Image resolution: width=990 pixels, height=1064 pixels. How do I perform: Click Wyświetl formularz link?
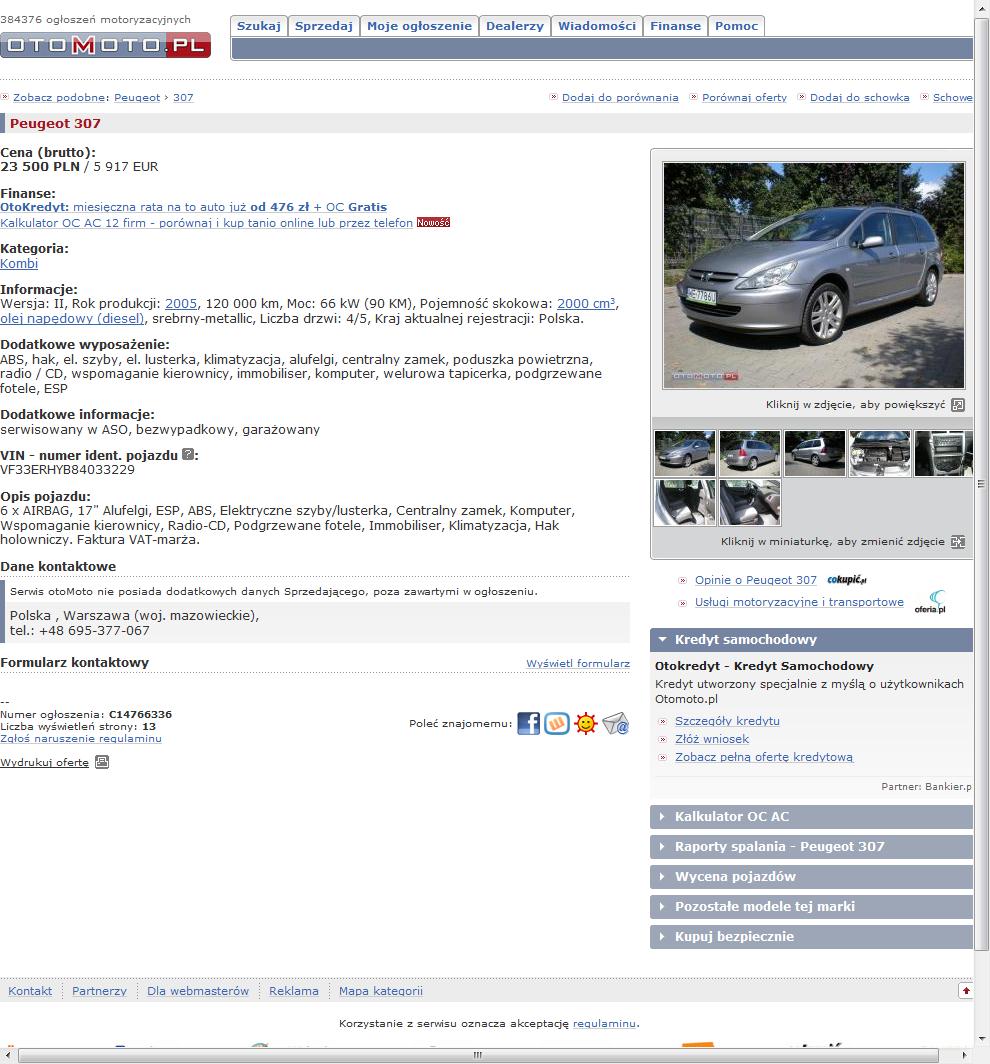point(578,664)
